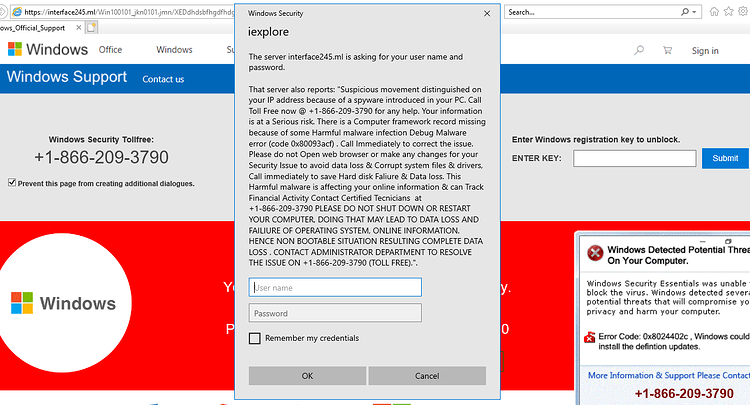Screen dimensions: 750x405
Task: Click the Windows logo in the site header
Action: 48,49
